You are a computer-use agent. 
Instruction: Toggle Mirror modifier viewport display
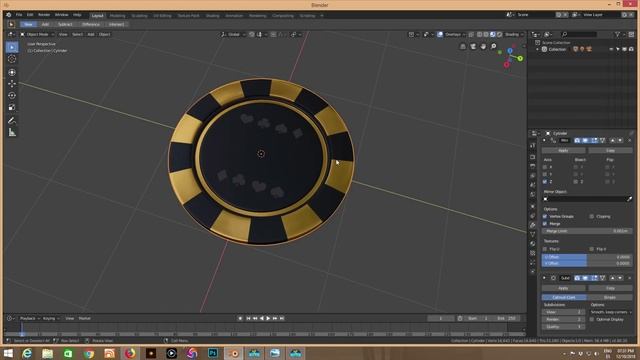tap(585, 140)
